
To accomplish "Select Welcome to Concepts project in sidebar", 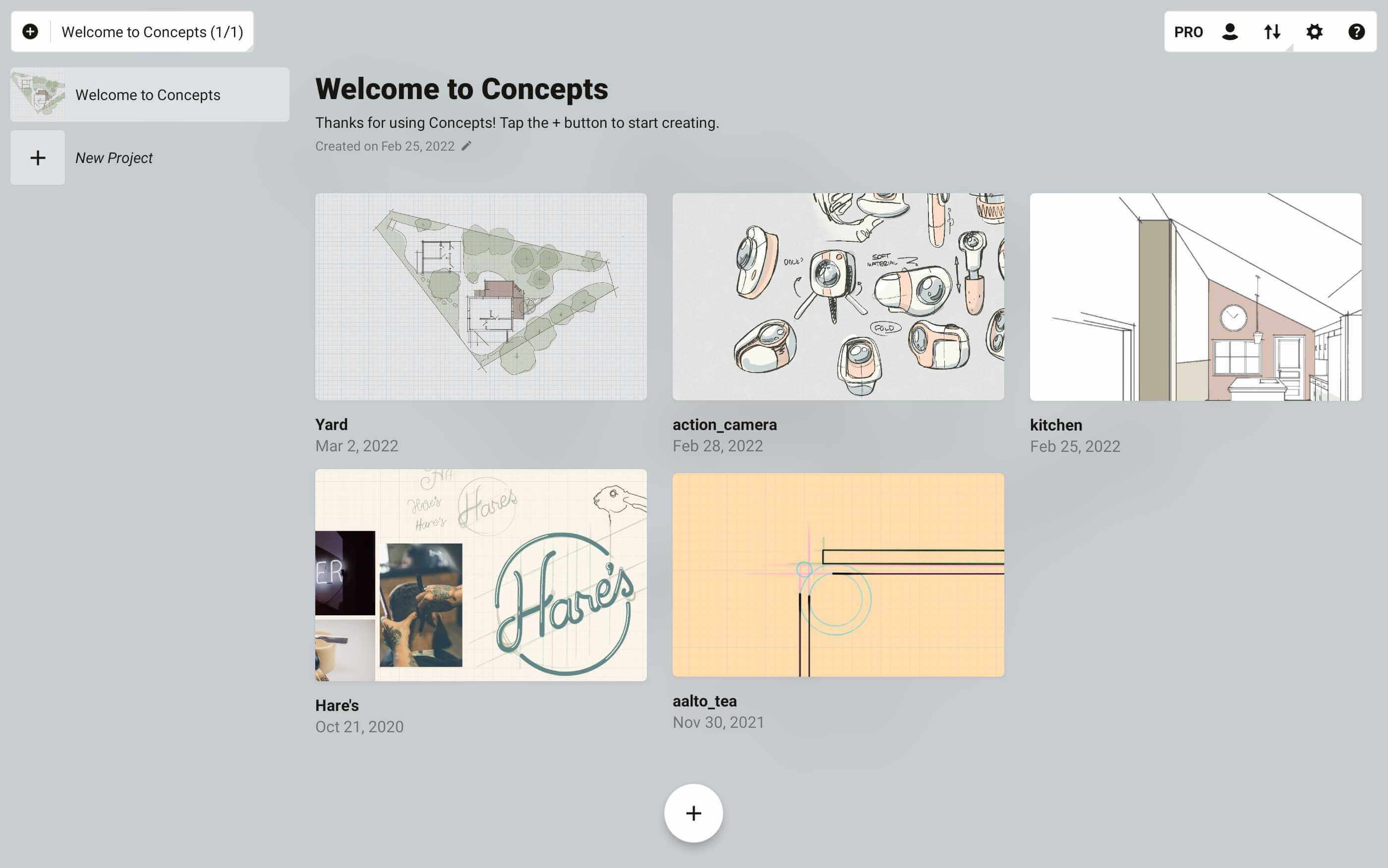I will (x=149, y=95).
